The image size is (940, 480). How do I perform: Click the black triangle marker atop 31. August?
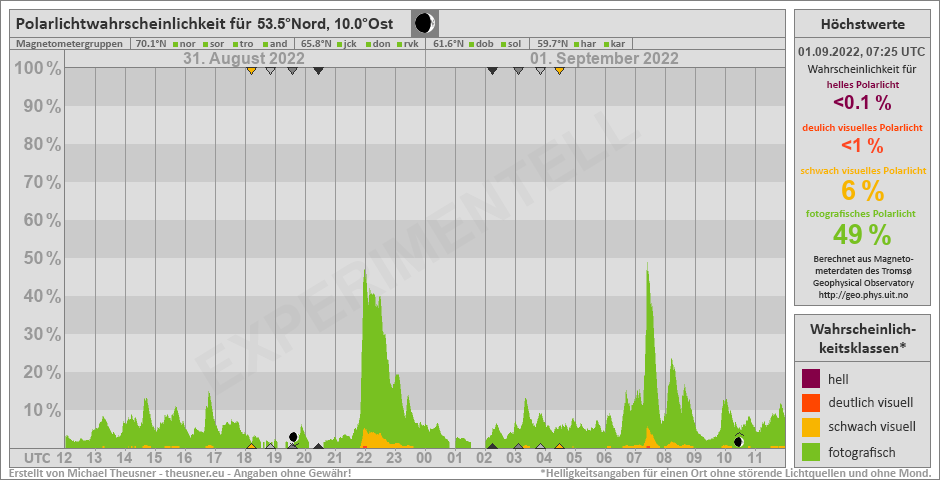point(318,71)
